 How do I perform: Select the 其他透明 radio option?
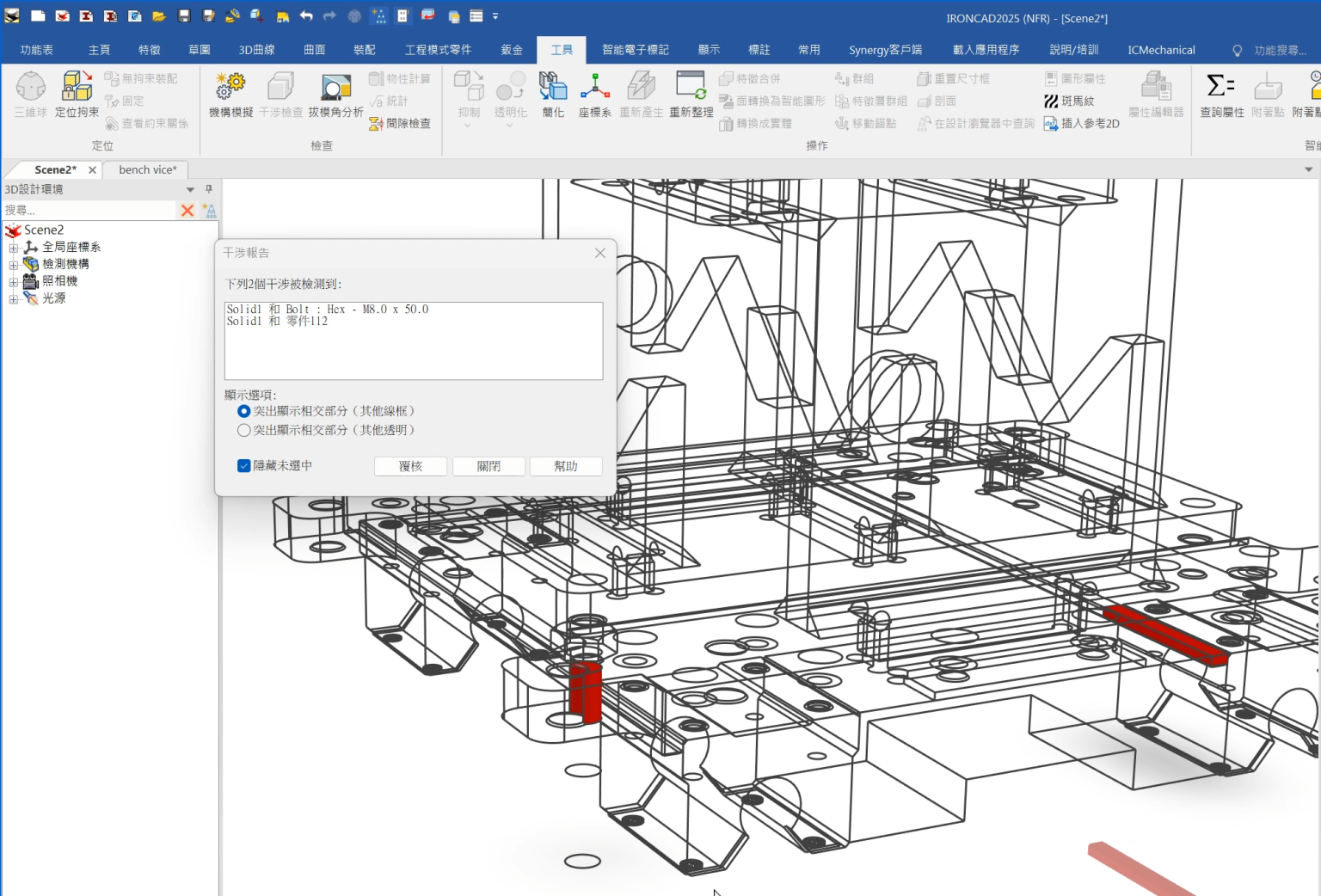click(x=244, y=430)
